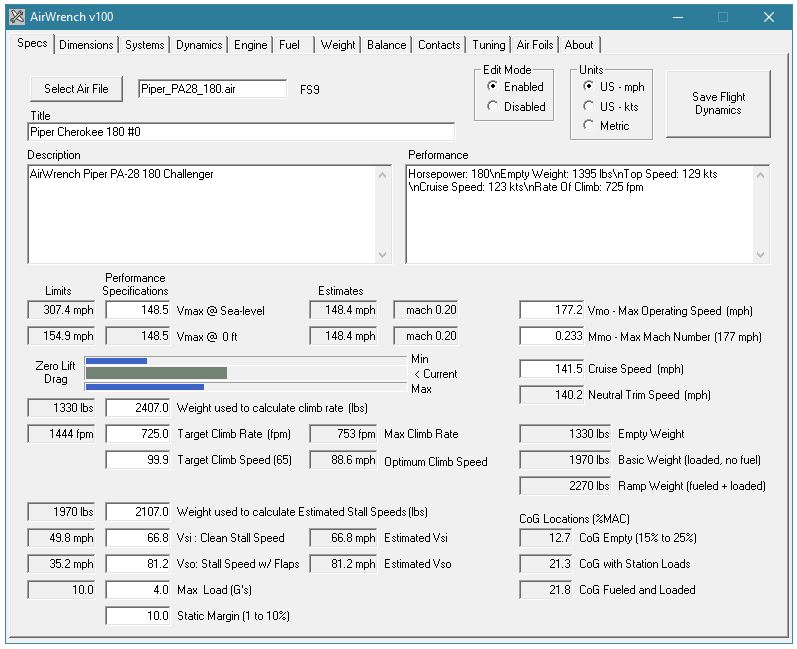Click the Zero Lift Drag Current bar
This screenshot has height=649, width=797.
tap(156, 373)
